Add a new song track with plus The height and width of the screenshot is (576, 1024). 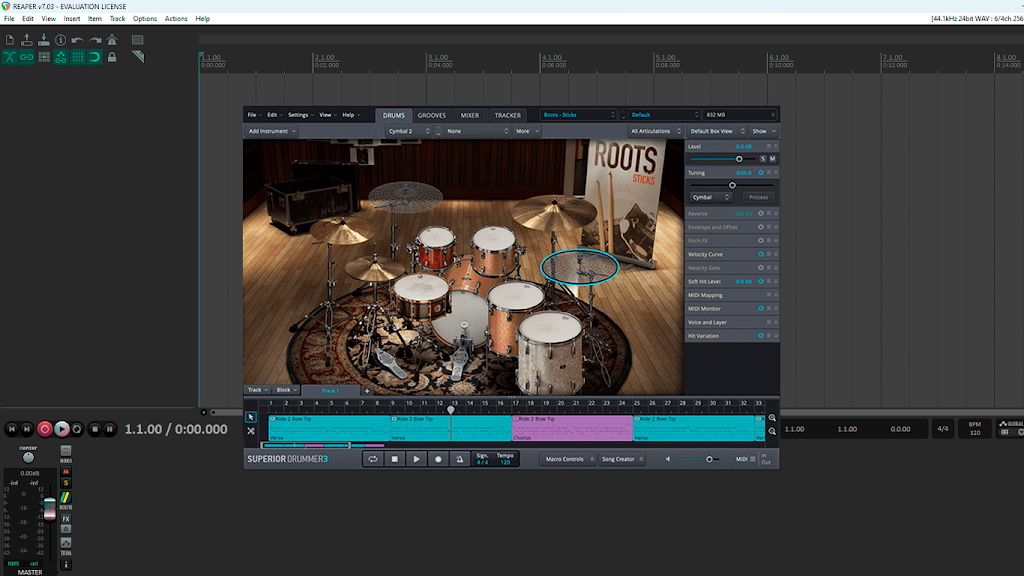pos(367,391)
